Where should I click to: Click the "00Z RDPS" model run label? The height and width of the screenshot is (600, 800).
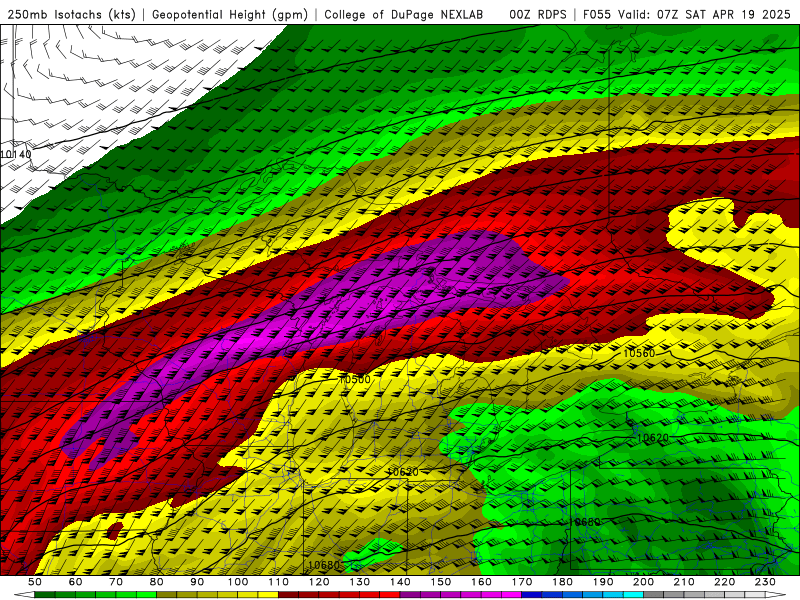point(538,15)
